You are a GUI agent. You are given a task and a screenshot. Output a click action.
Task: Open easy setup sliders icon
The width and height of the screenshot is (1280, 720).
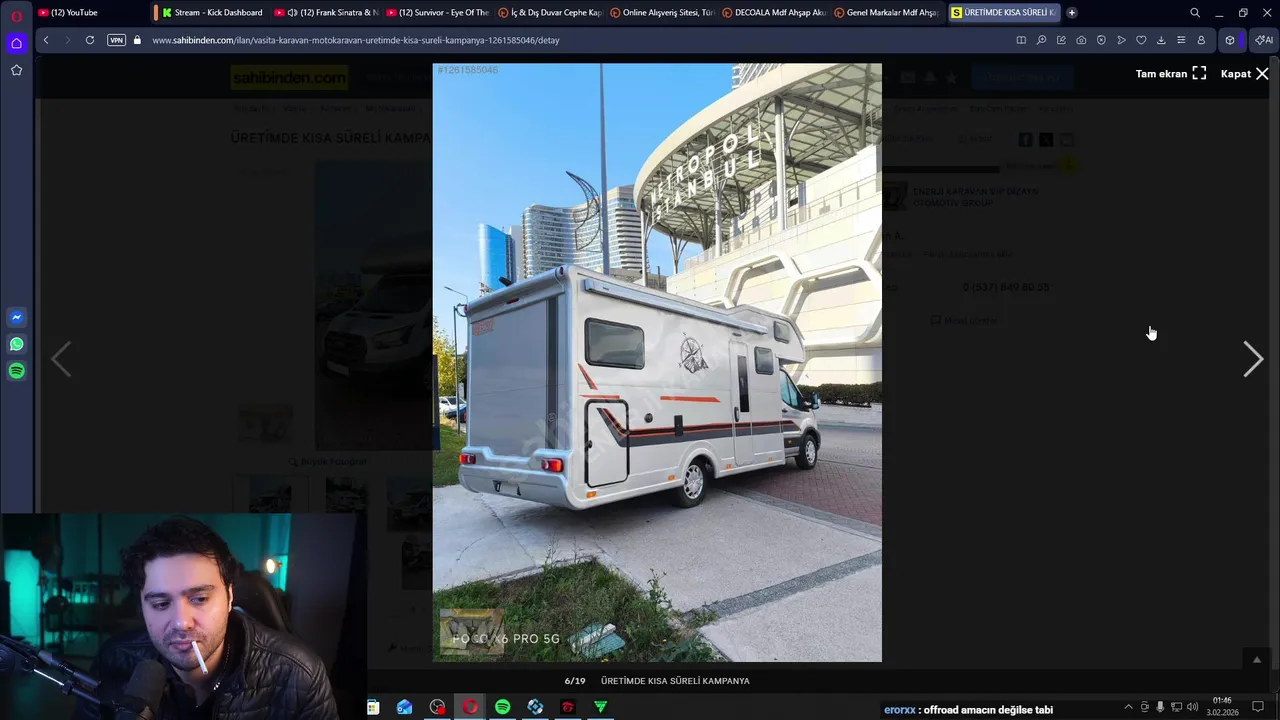pos(1181,40)
